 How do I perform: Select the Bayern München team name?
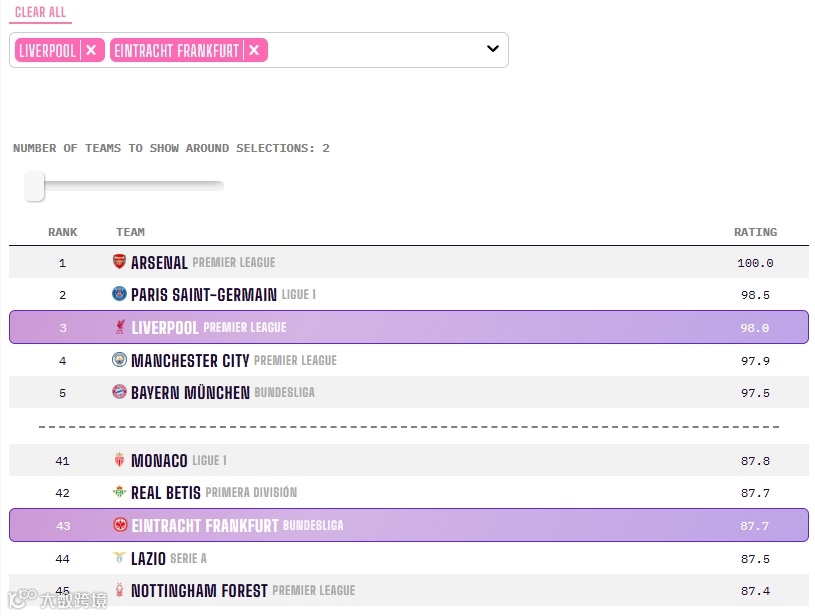tap(190, 393)
